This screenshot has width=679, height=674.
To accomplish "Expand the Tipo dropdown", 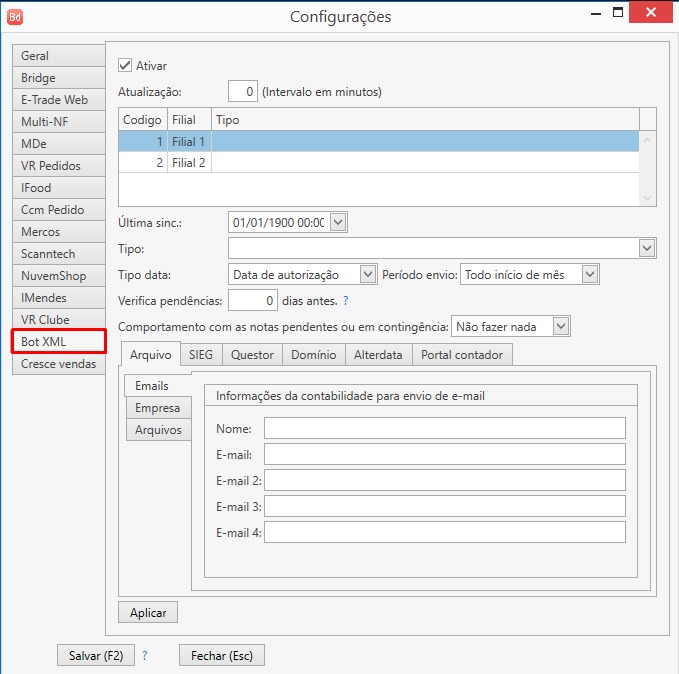I will click(x=647, y=248).
